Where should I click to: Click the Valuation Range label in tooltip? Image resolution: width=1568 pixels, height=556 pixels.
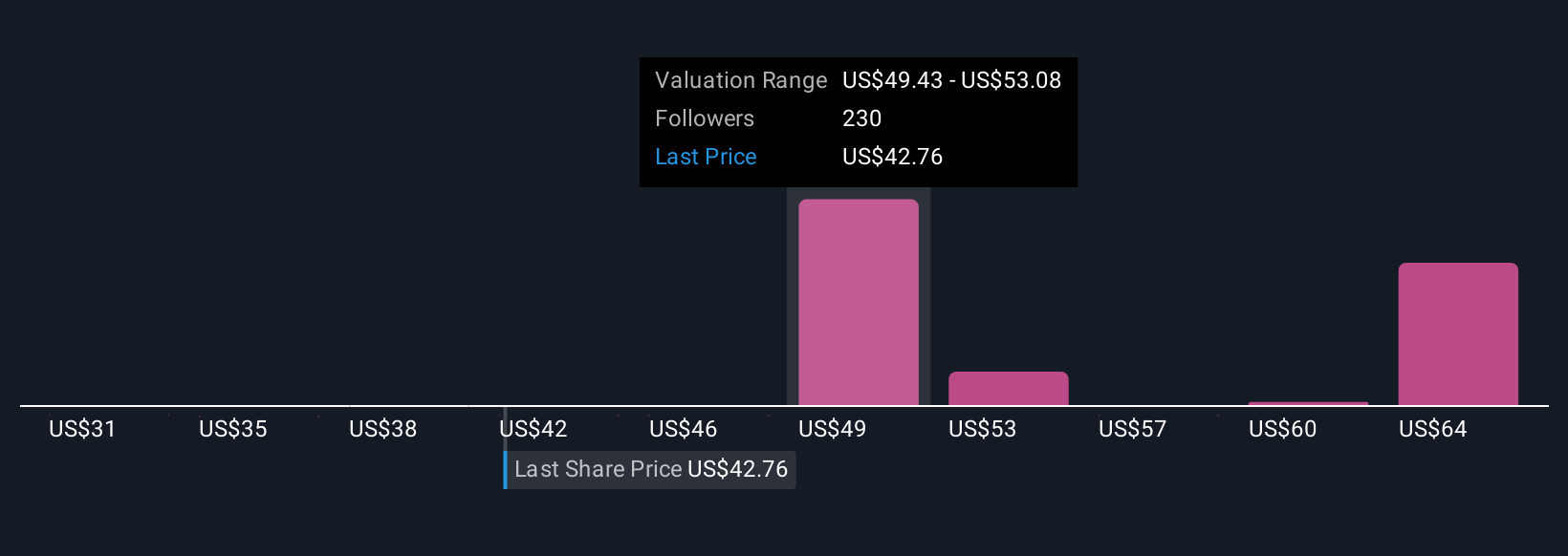click(x=740, y=80)
